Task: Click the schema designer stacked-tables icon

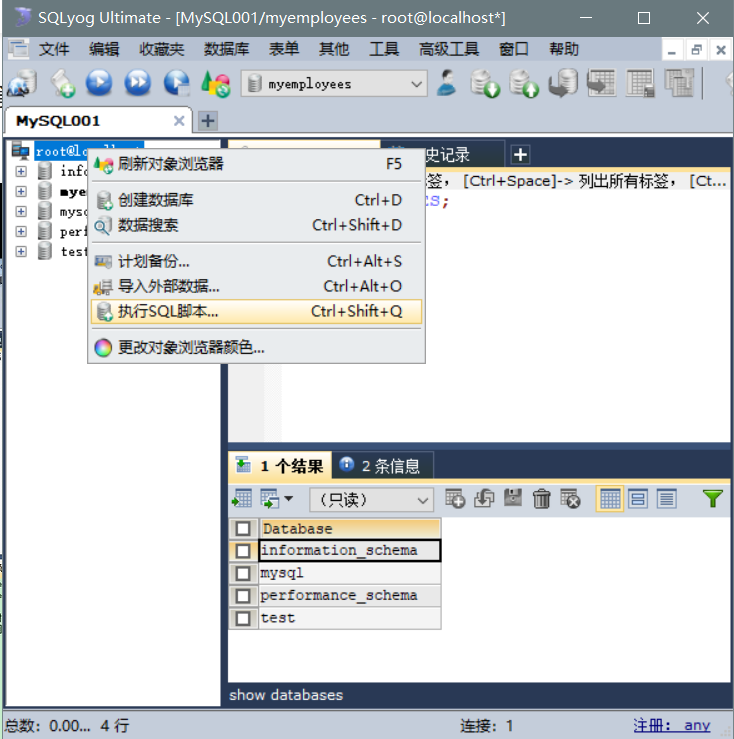Action: tap(679, 83)
